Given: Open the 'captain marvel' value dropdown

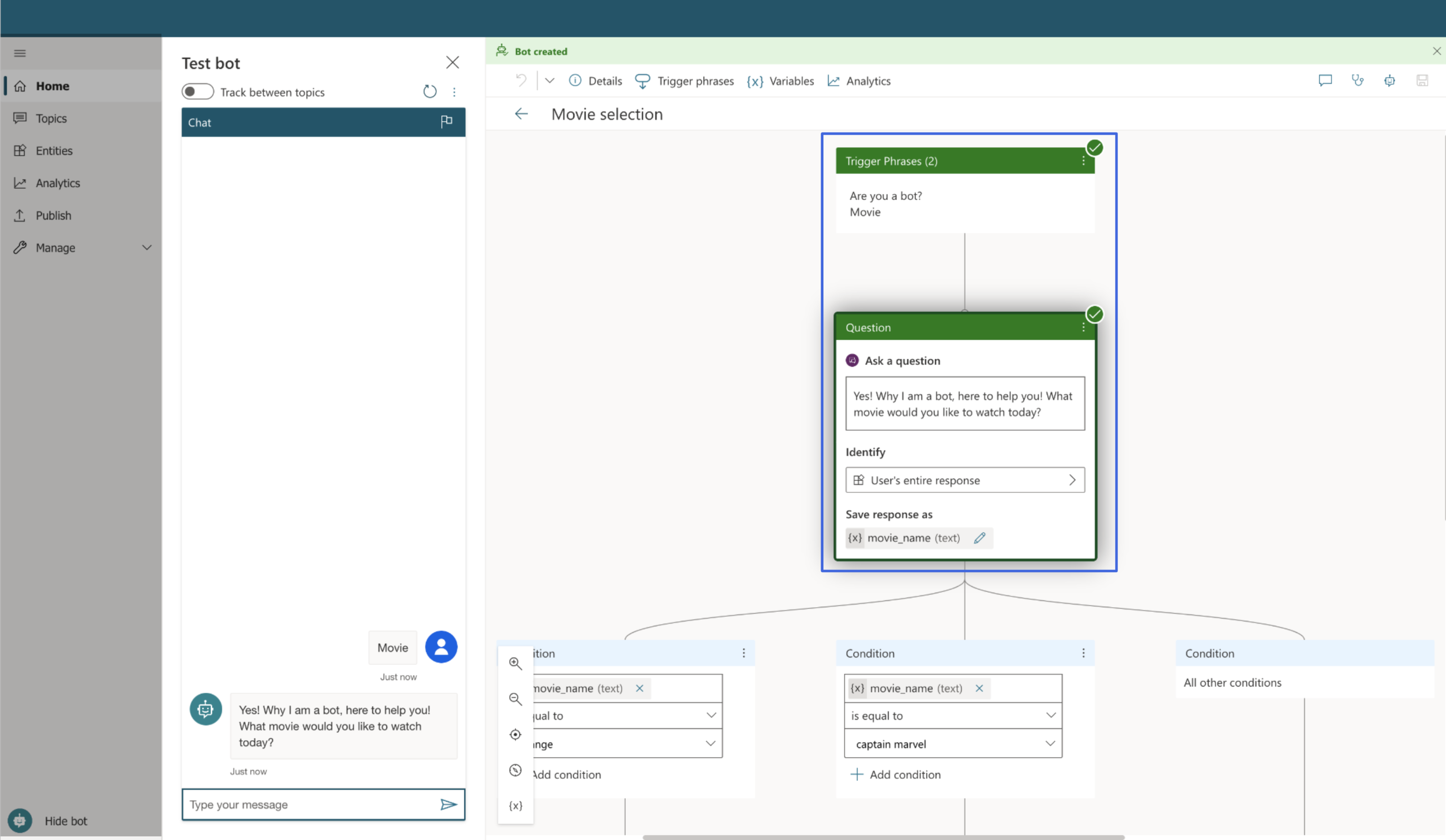Looking at the screenshot, I should pyautogui.click(x=953, y=744).
